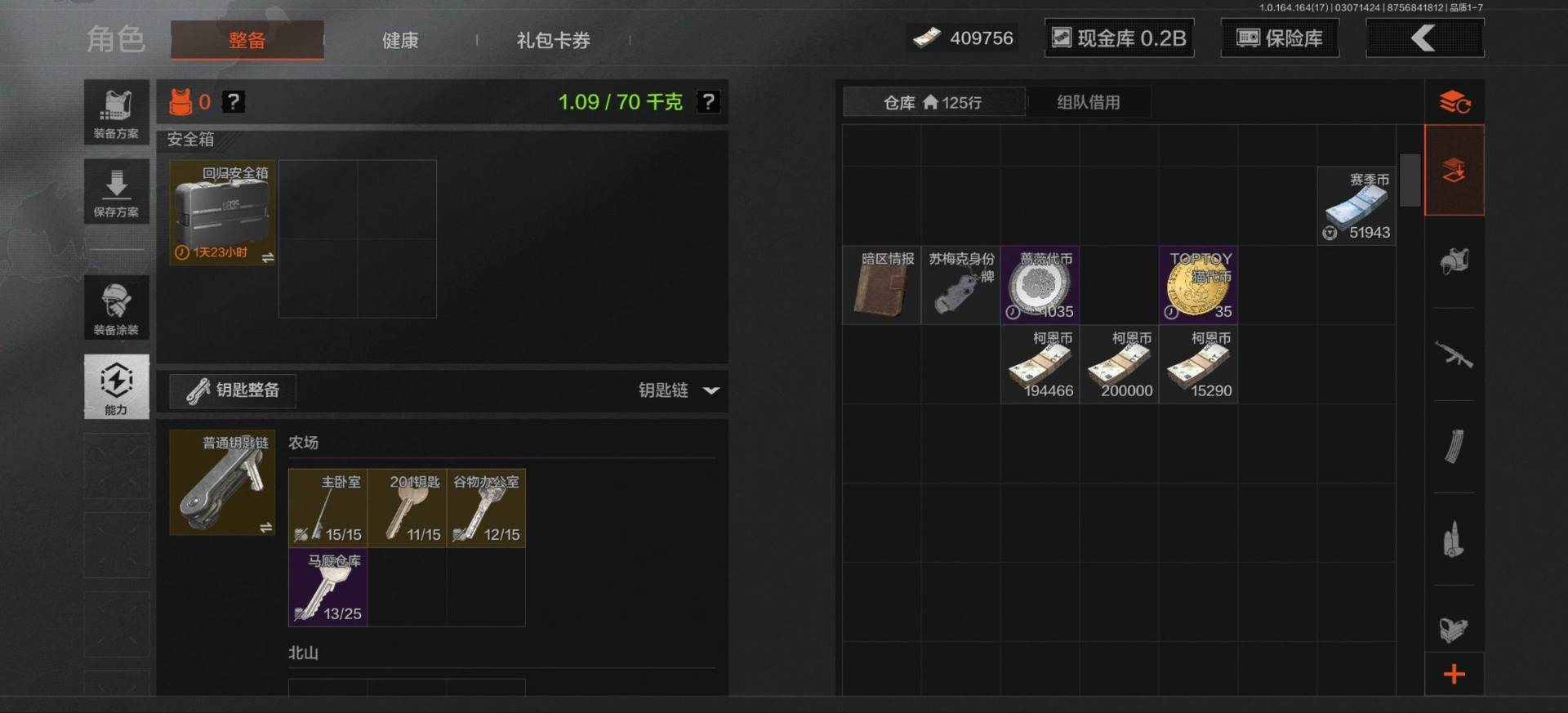Open backpack help question mark
Viewport: 1568px width, 713px height.
(234, 102)
